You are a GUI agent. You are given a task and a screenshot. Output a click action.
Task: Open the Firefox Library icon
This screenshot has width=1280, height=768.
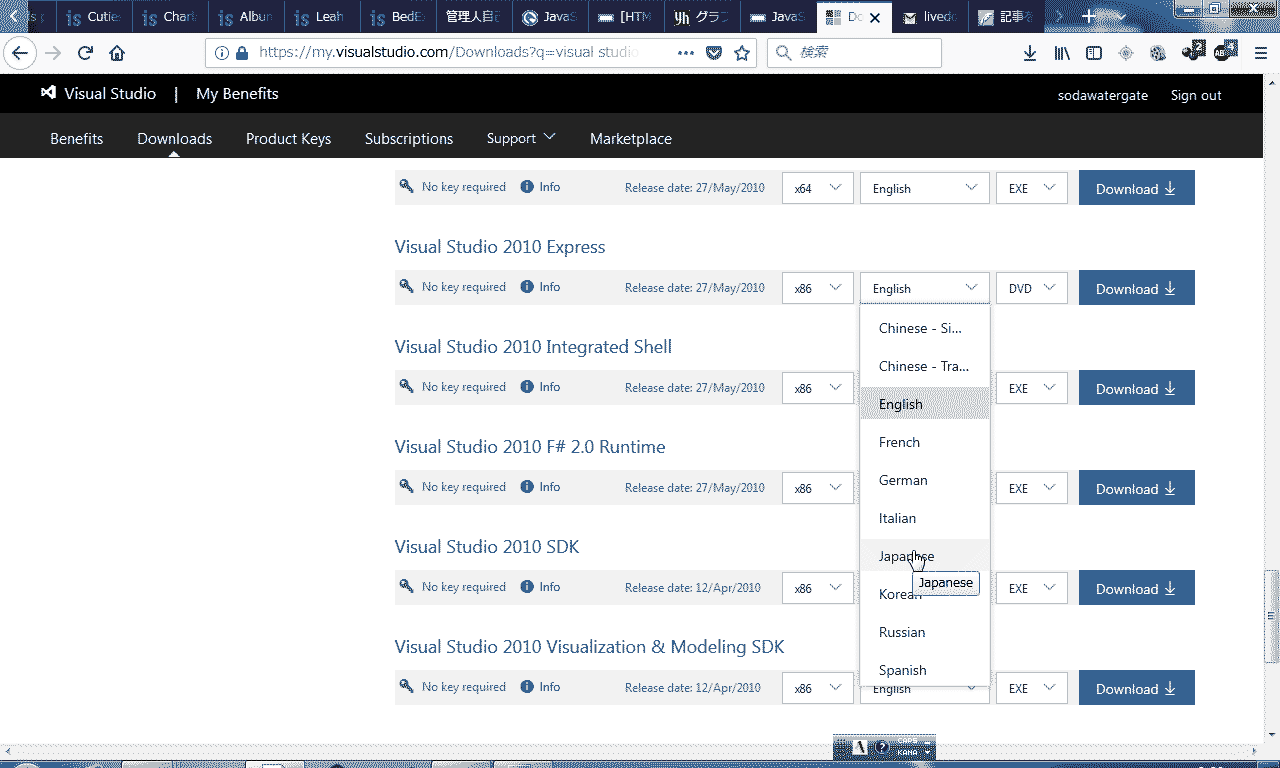pos(1061,53)
